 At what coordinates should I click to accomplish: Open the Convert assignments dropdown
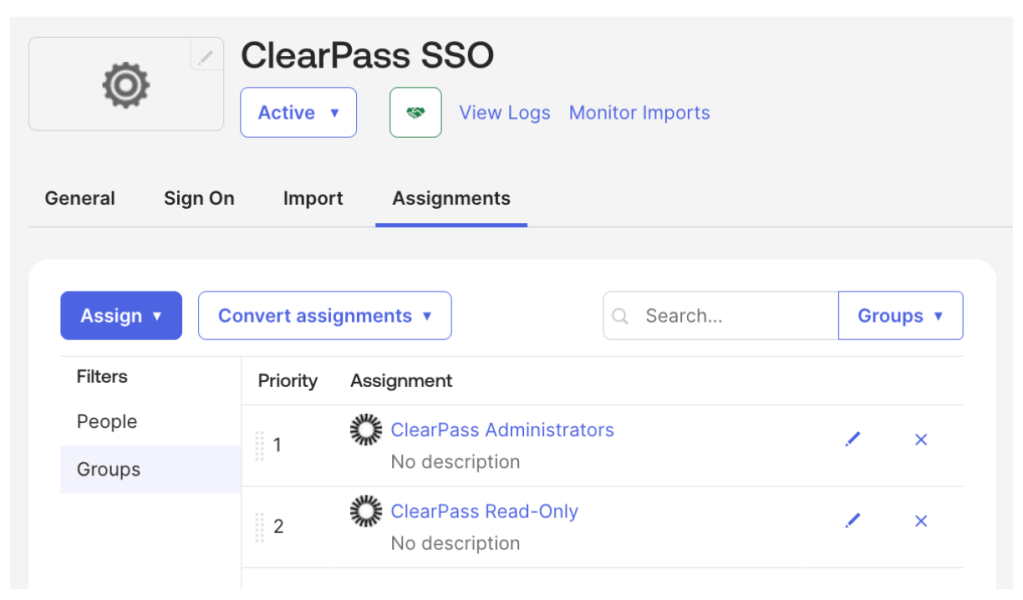point(324,316)
